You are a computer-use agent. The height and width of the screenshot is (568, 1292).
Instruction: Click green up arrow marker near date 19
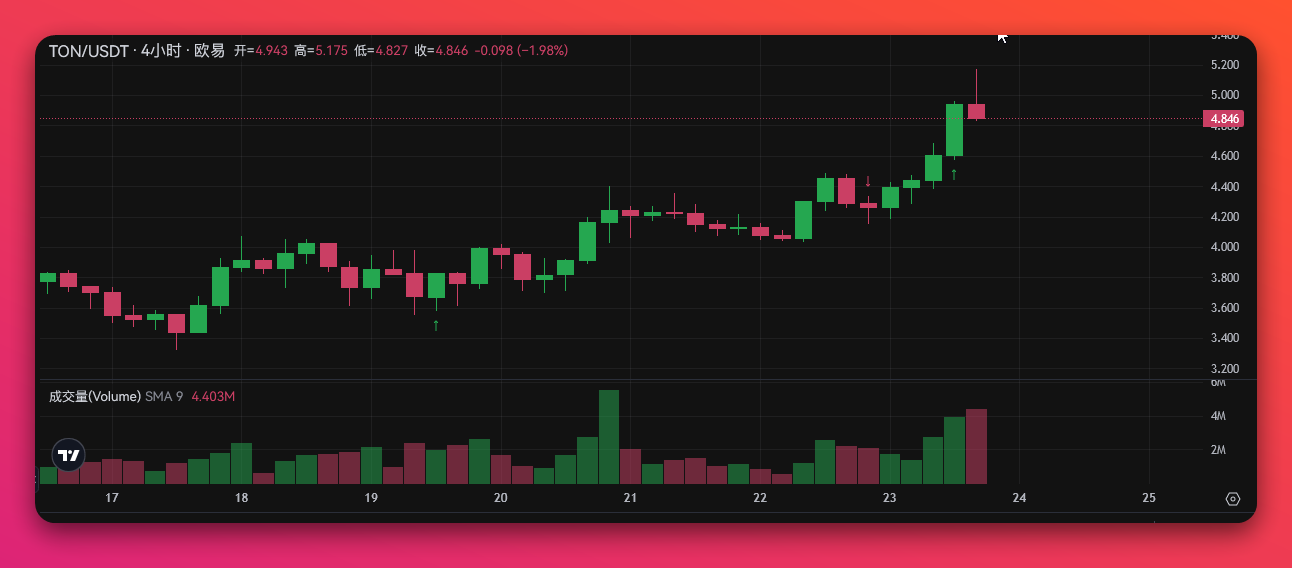[x=436, y=325]
